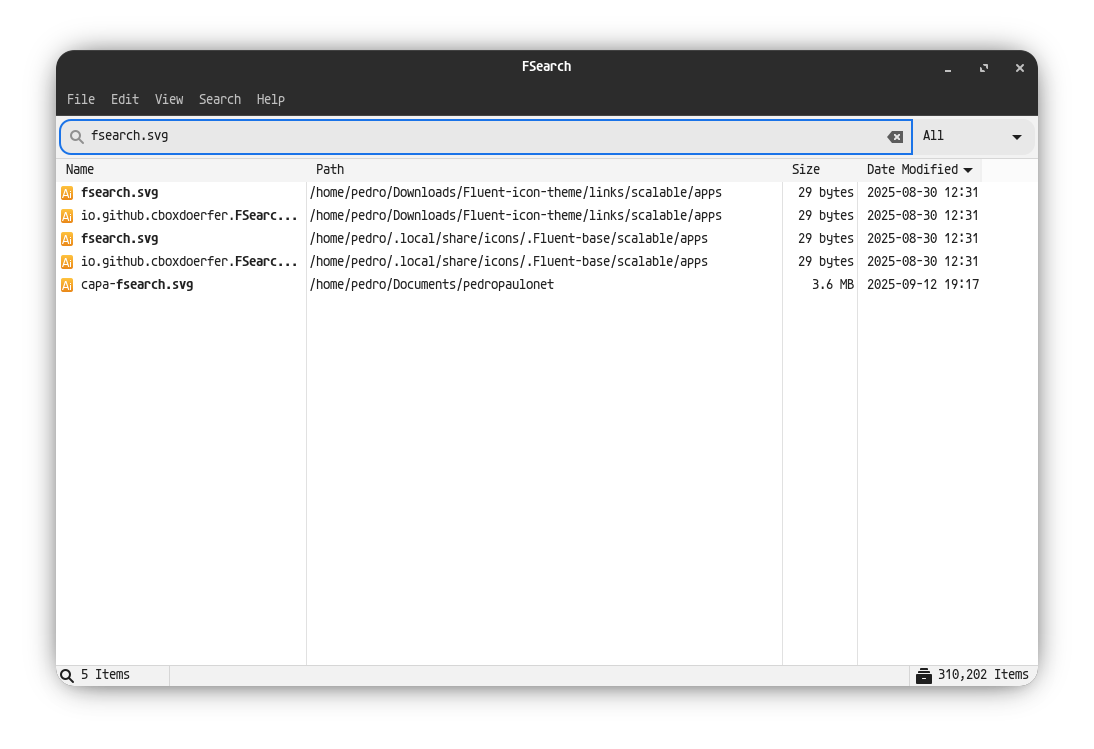
Task: Sort results by the Size column header
Action: (805, 170)
